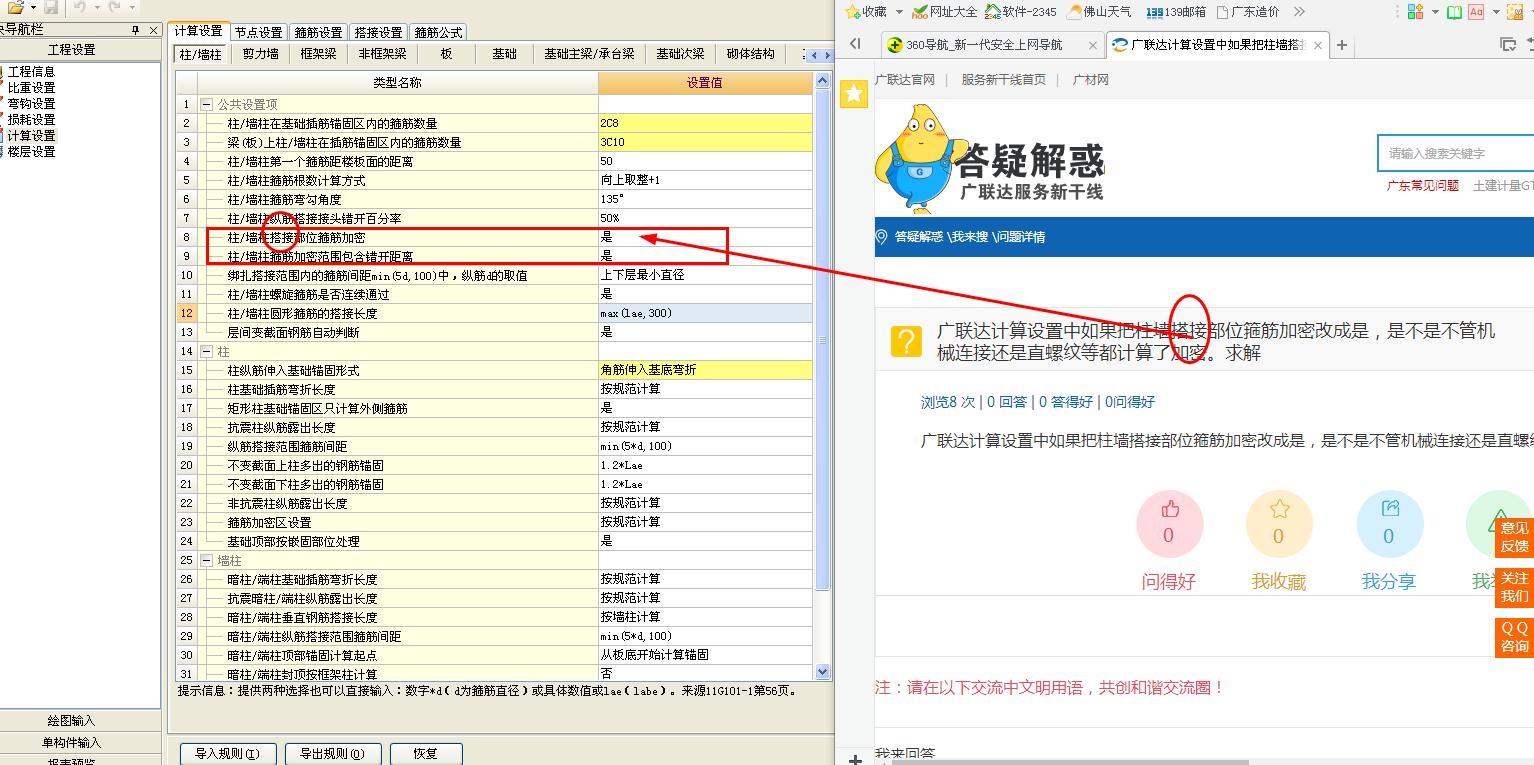Open the browser 收藏 favorites star

(853, 12)
